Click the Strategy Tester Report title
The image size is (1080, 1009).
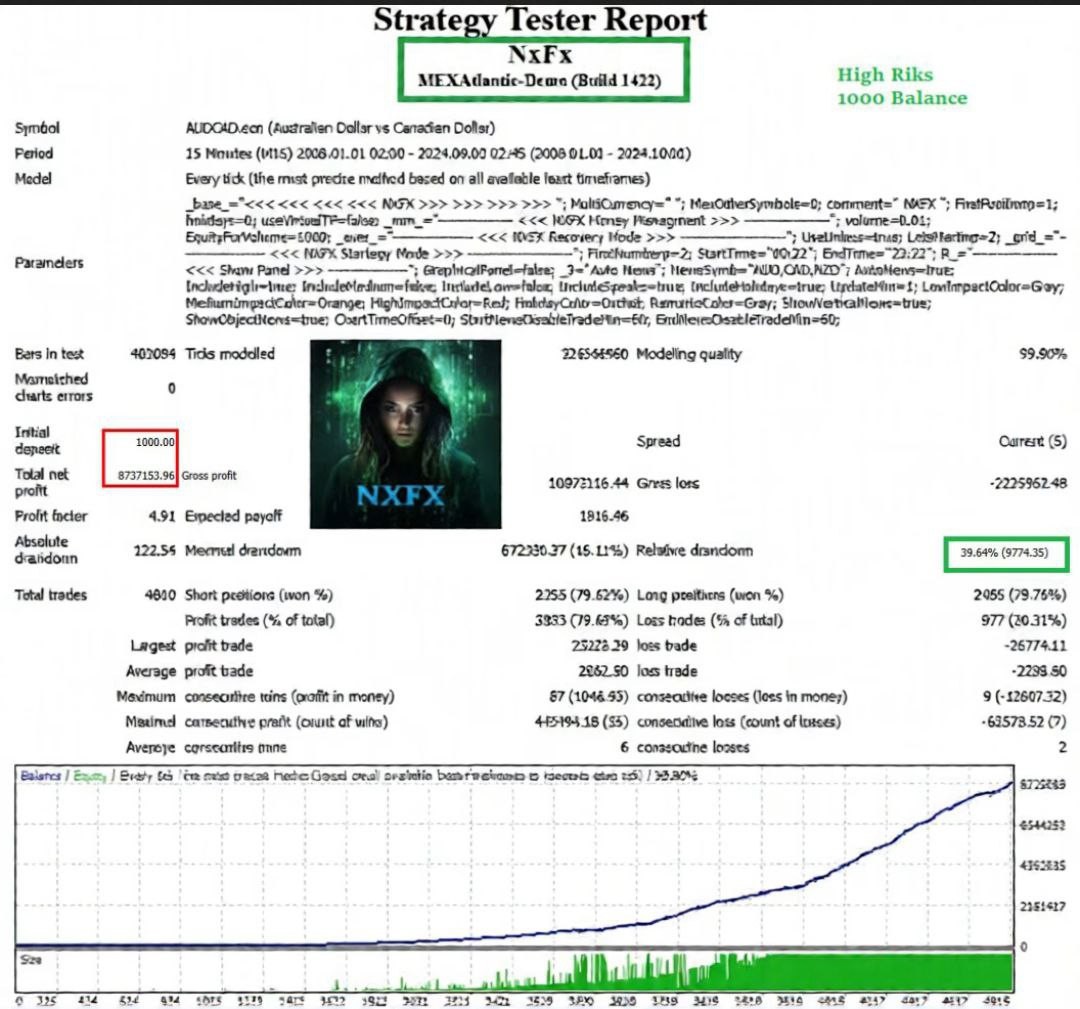[540, 19]
